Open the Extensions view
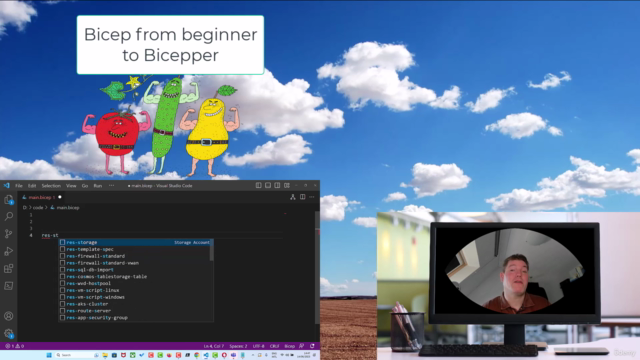The image size is (640, 360). click(x=9, y=268)
